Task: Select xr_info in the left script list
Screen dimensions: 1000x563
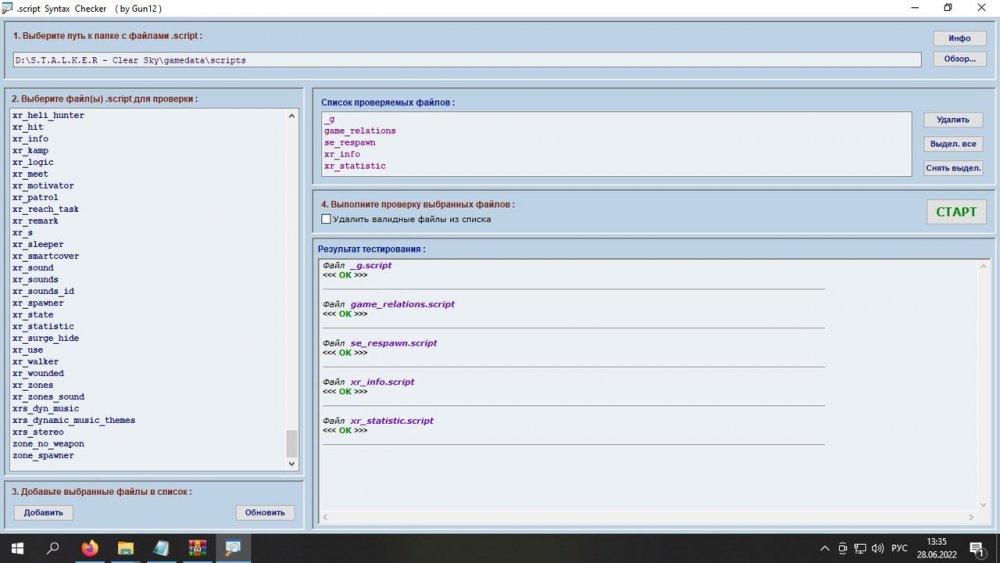Action: [31, 139]
